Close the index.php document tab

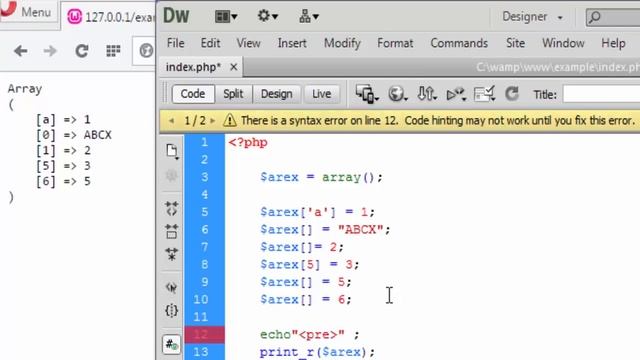pyautogui.click(x=233, y=67)
